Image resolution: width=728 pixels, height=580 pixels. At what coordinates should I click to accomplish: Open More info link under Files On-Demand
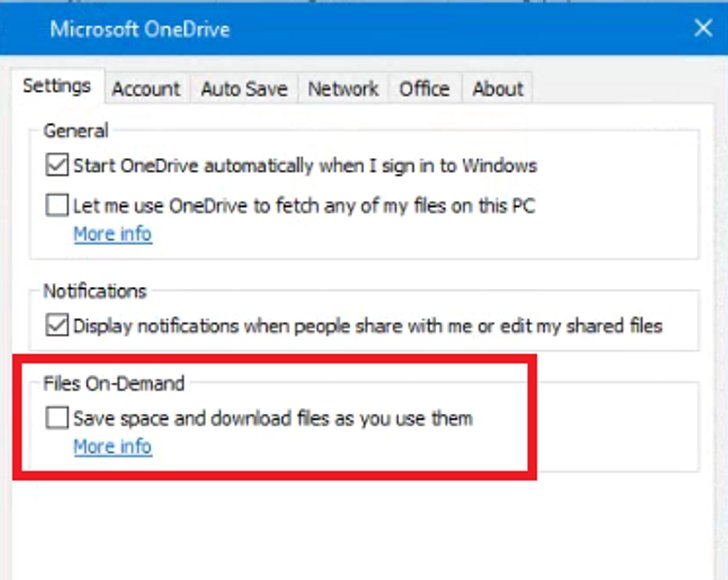113,447
